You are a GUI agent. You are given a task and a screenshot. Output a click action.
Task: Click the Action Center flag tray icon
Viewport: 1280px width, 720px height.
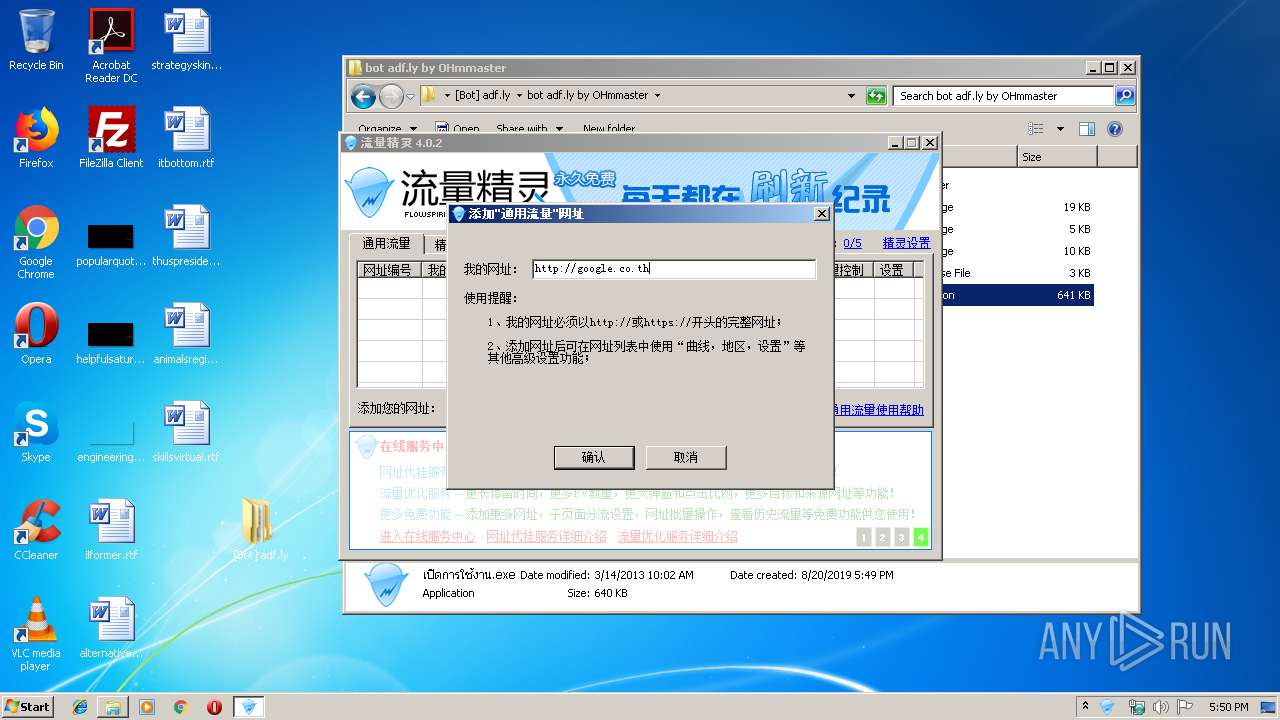click(x=1186, y=707)
